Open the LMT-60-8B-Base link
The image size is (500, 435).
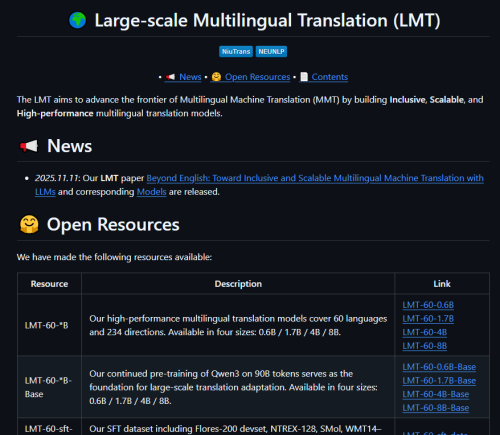coord(436,408)
